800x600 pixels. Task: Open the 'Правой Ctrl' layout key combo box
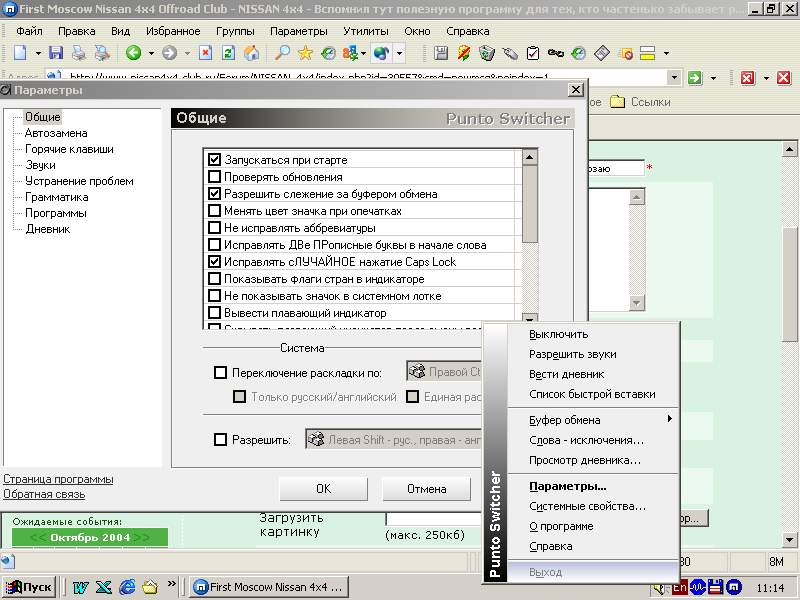pyautogui.click(x=444, y=371)
